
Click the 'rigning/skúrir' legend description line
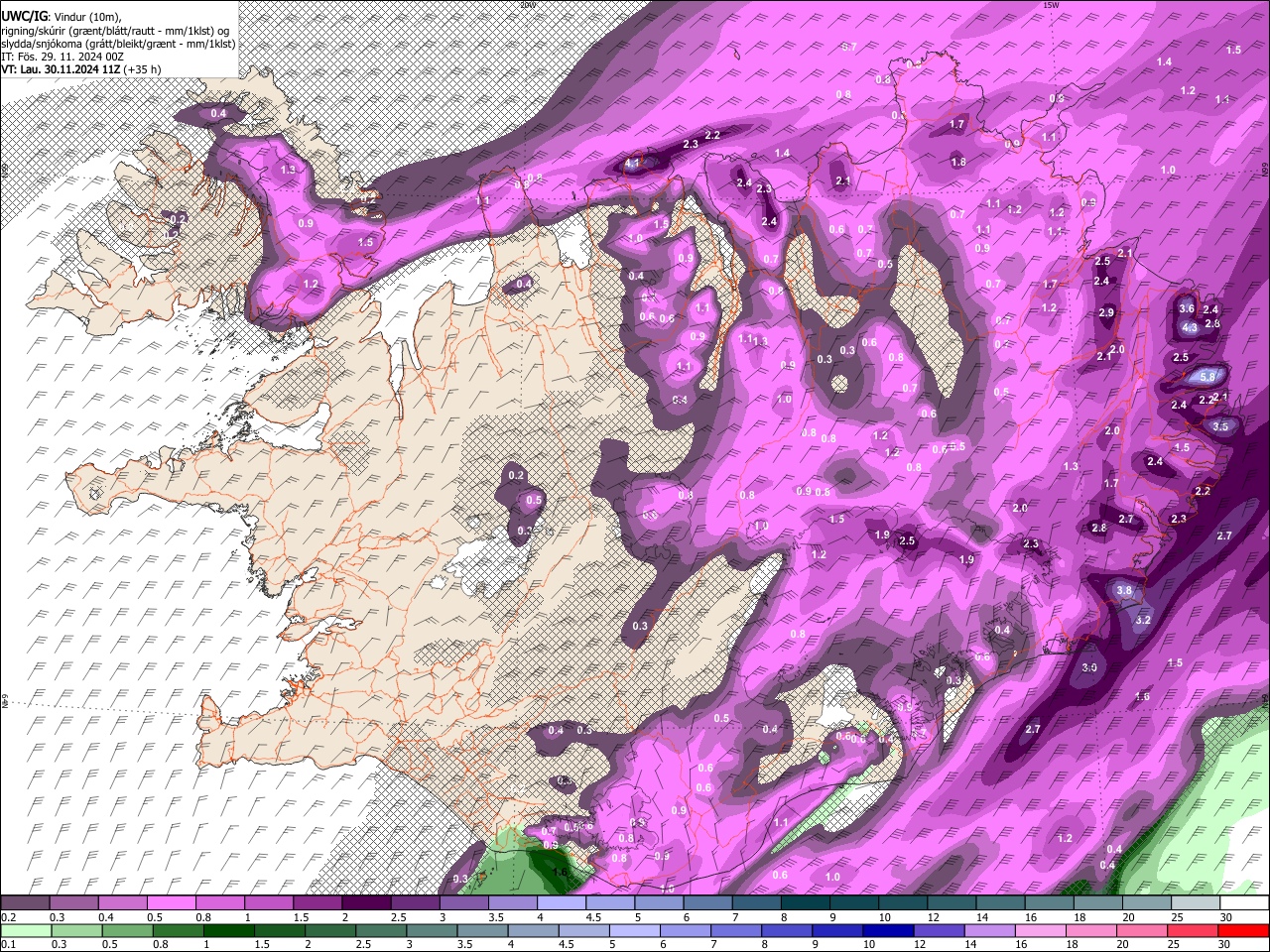click(x=117, y=31)
